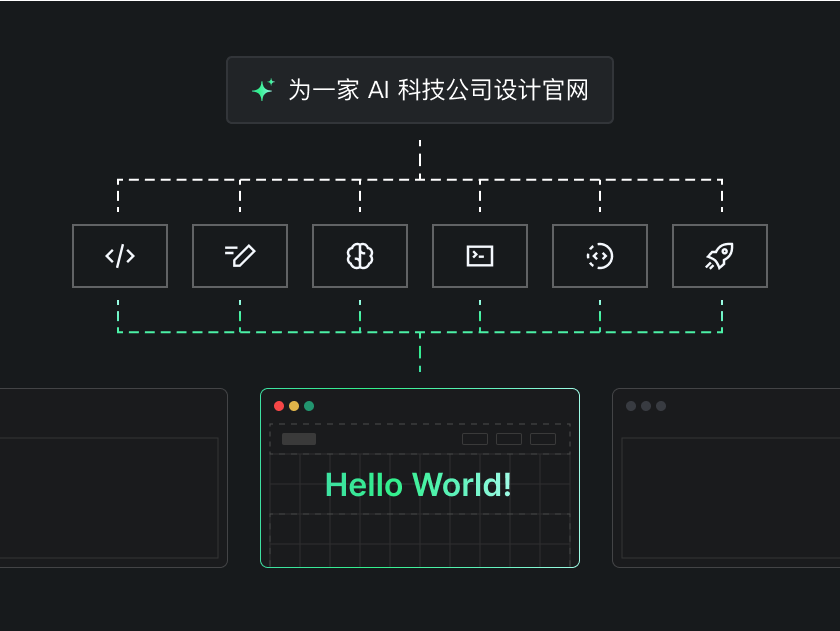Click the gray window dots on right preview
The width and height of the screenshot is (840, 631).
point(646,406)
